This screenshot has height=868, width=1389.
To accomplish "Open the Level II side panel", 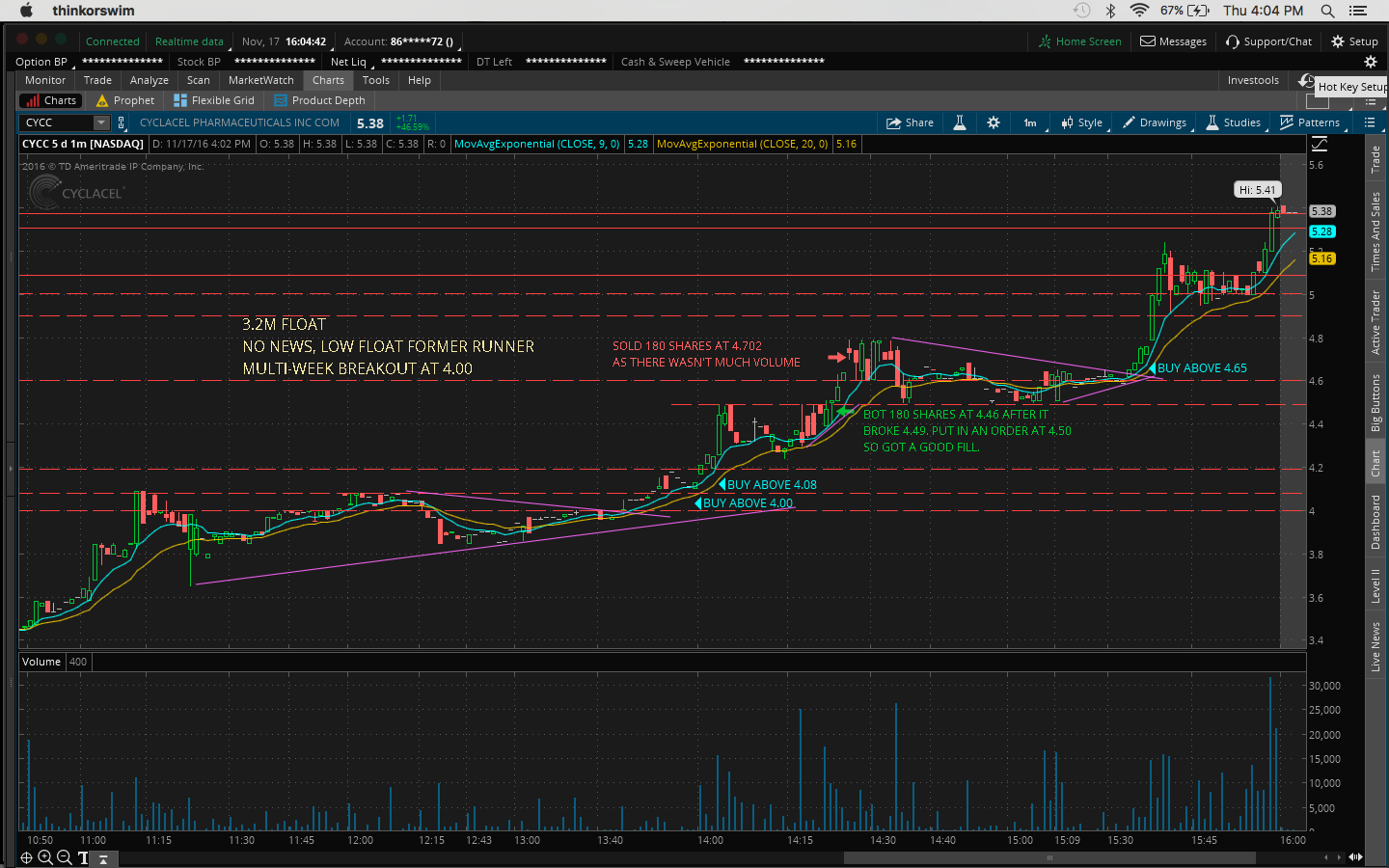I will (x=1375, y=585).
